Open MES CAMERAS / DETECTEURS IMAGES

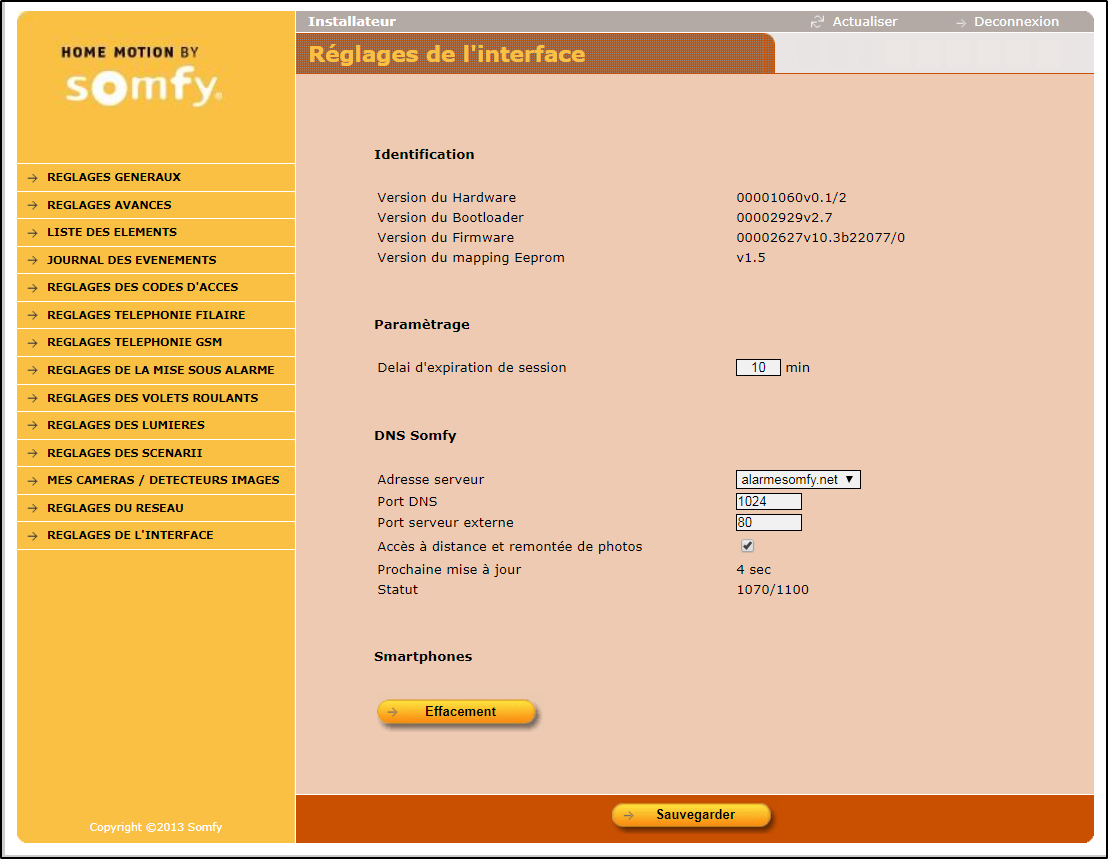(163, 480)
